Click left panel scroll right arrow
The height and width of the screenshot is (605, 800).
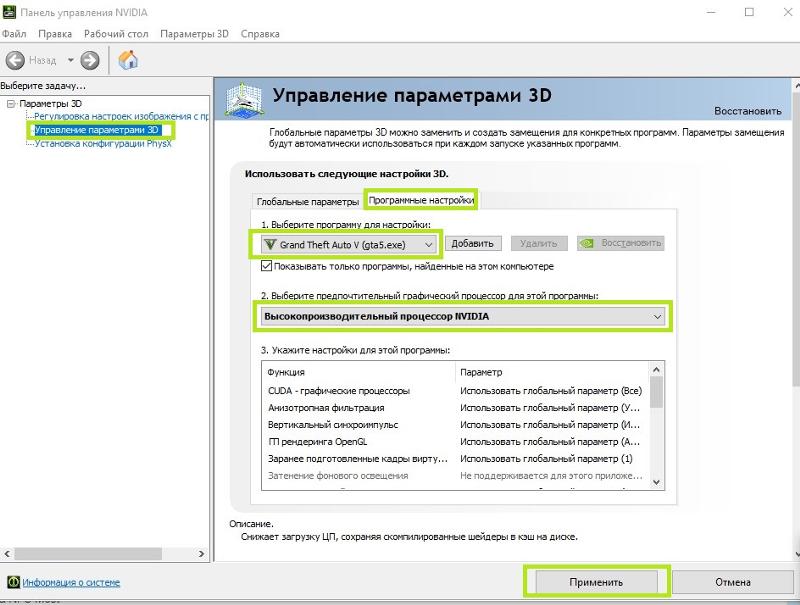pyautogui.click(x=201, y=553)
